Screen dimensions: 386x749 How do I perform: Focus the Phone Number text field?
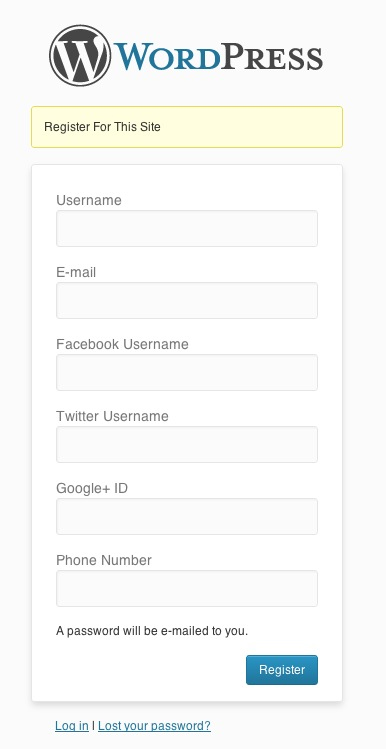click(x=187, y=588)
